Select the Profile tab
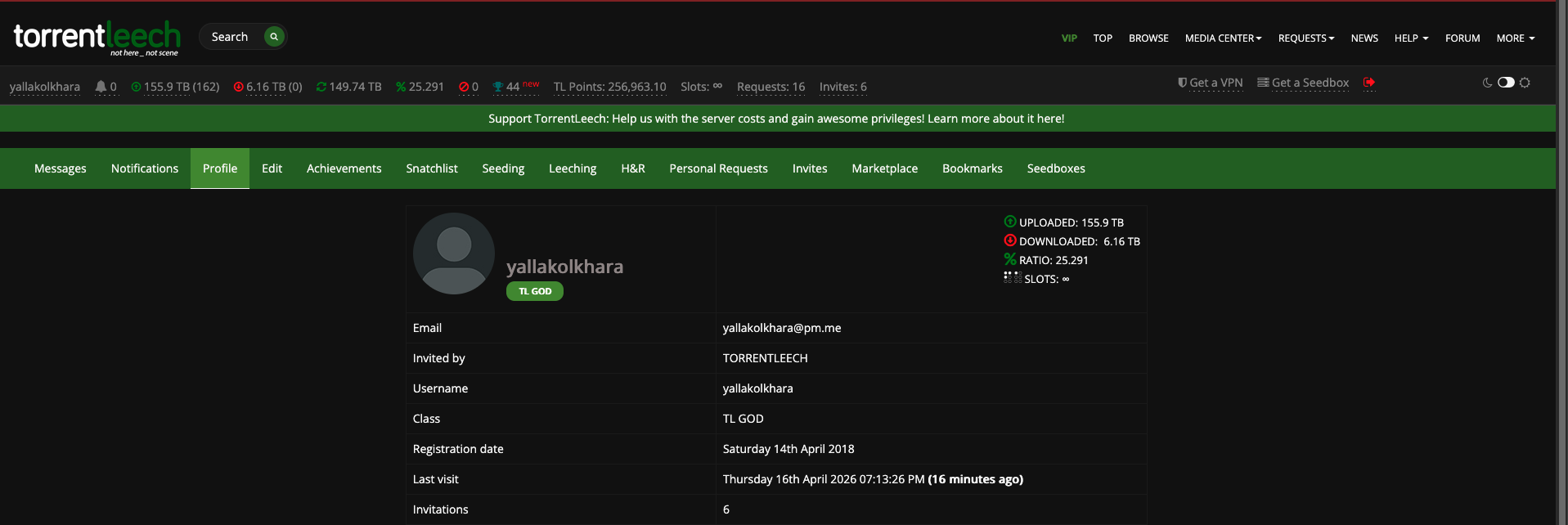This screenshot has width=1568, height=525. (220, 168)
